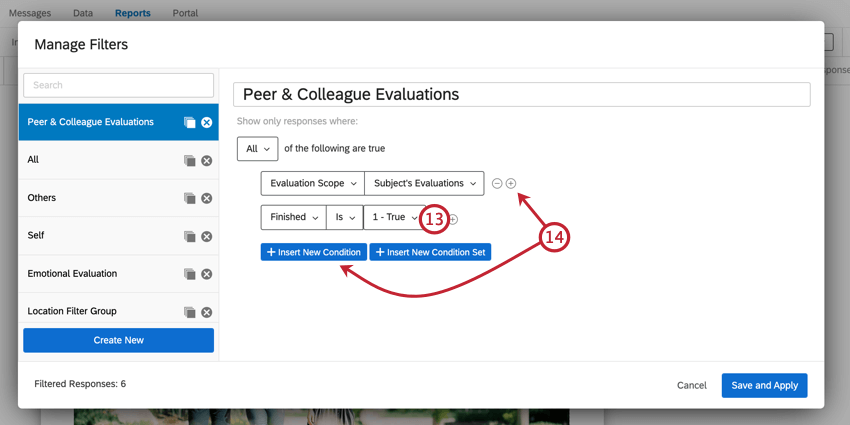Image resolution: width=850 pixels, height=425 pixels.
Task: Duplicate the All filter
Action: [x=189, y=160]
